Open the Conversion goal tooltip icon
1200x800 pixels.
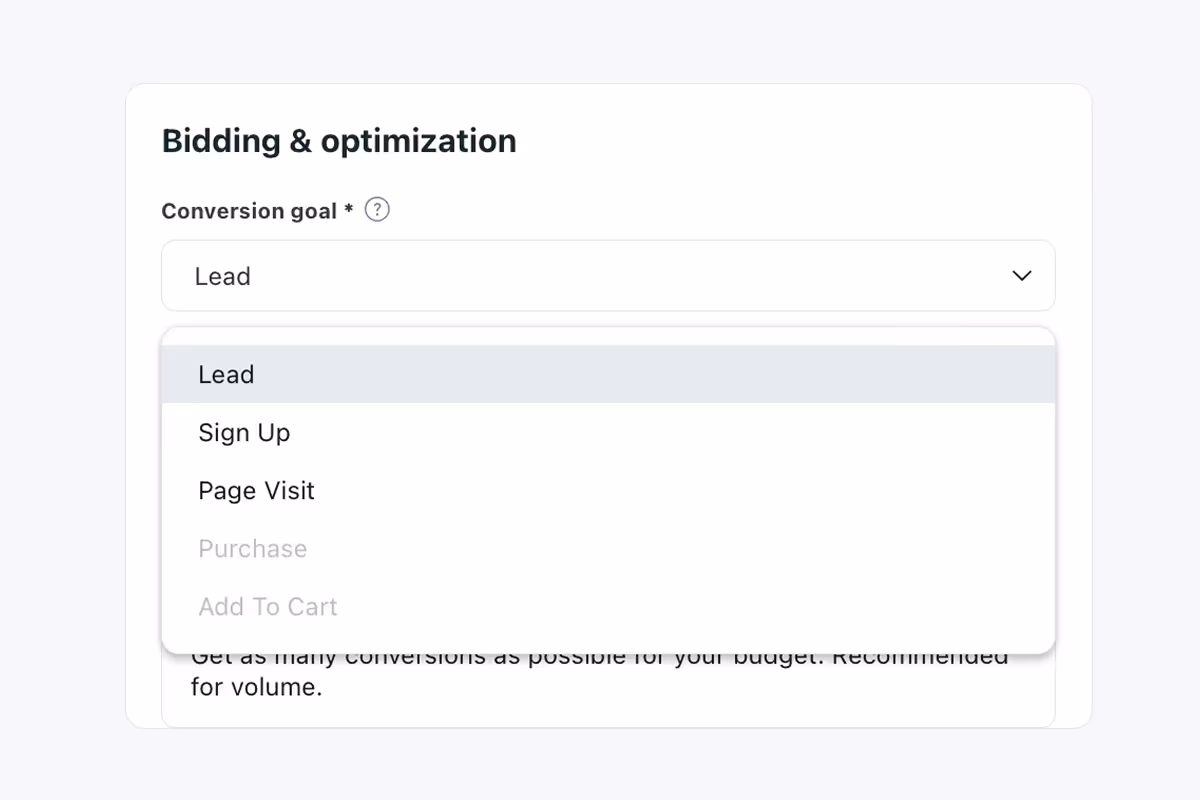coord(377,210)
